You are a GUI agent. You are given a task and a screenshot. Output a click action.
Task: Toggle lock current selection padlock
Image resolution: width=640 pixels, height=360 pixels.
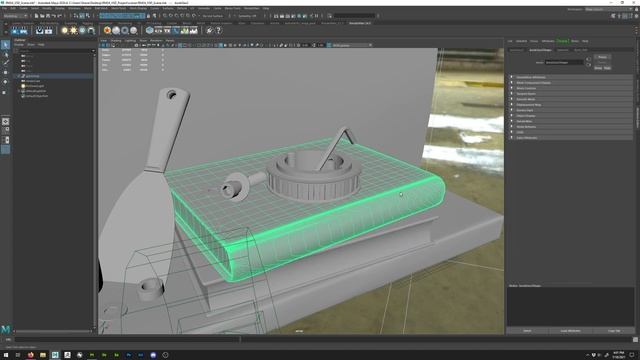pyautogui.click(x=148, y=16)
